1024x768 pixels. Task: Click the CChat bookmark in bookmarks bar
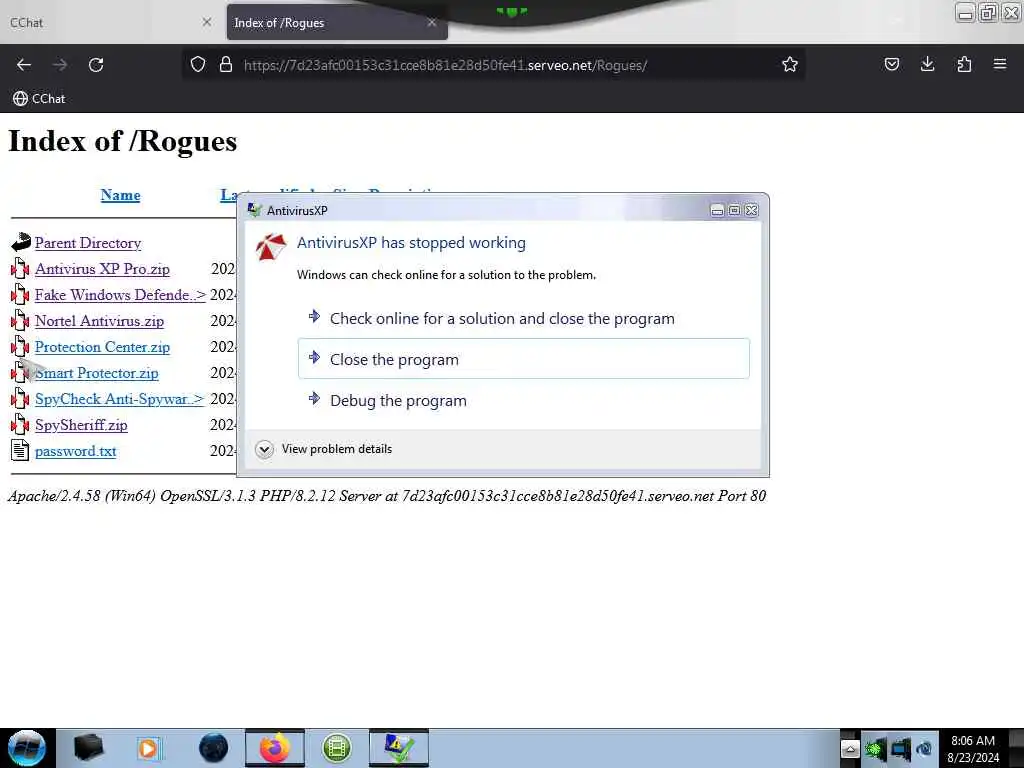(x=39, y=99)
